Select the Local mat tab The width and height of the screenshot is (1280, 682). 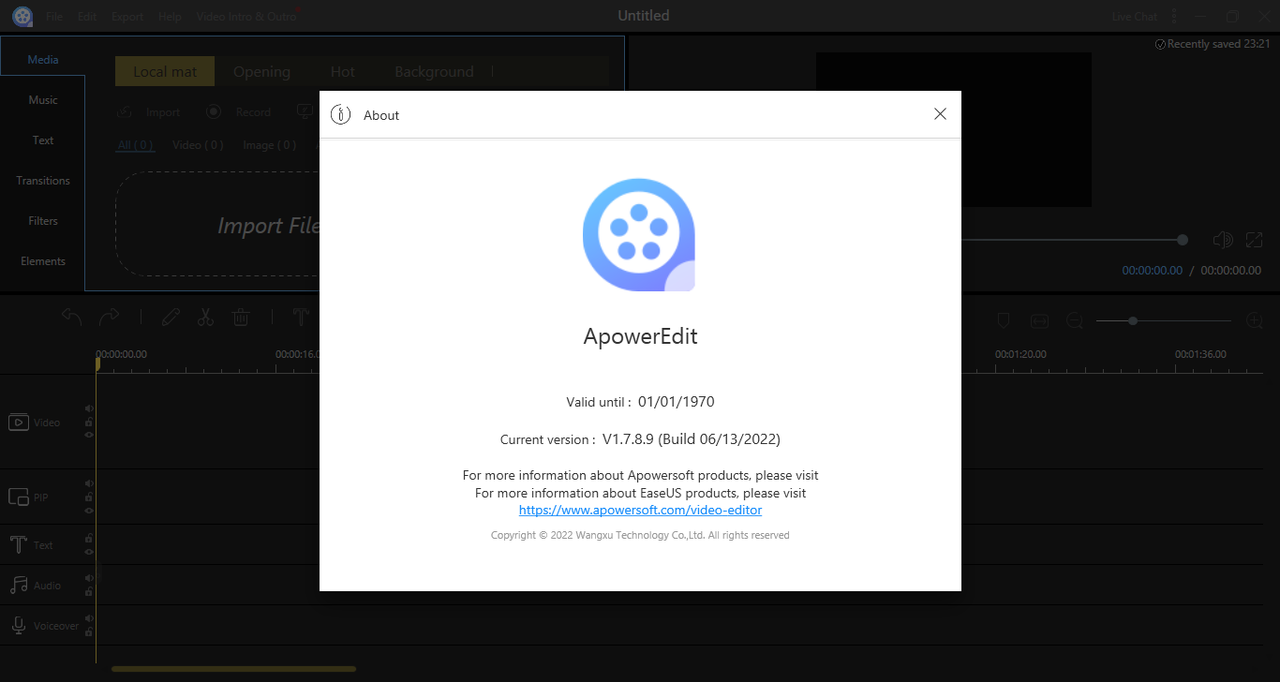(x=165, y=71)
